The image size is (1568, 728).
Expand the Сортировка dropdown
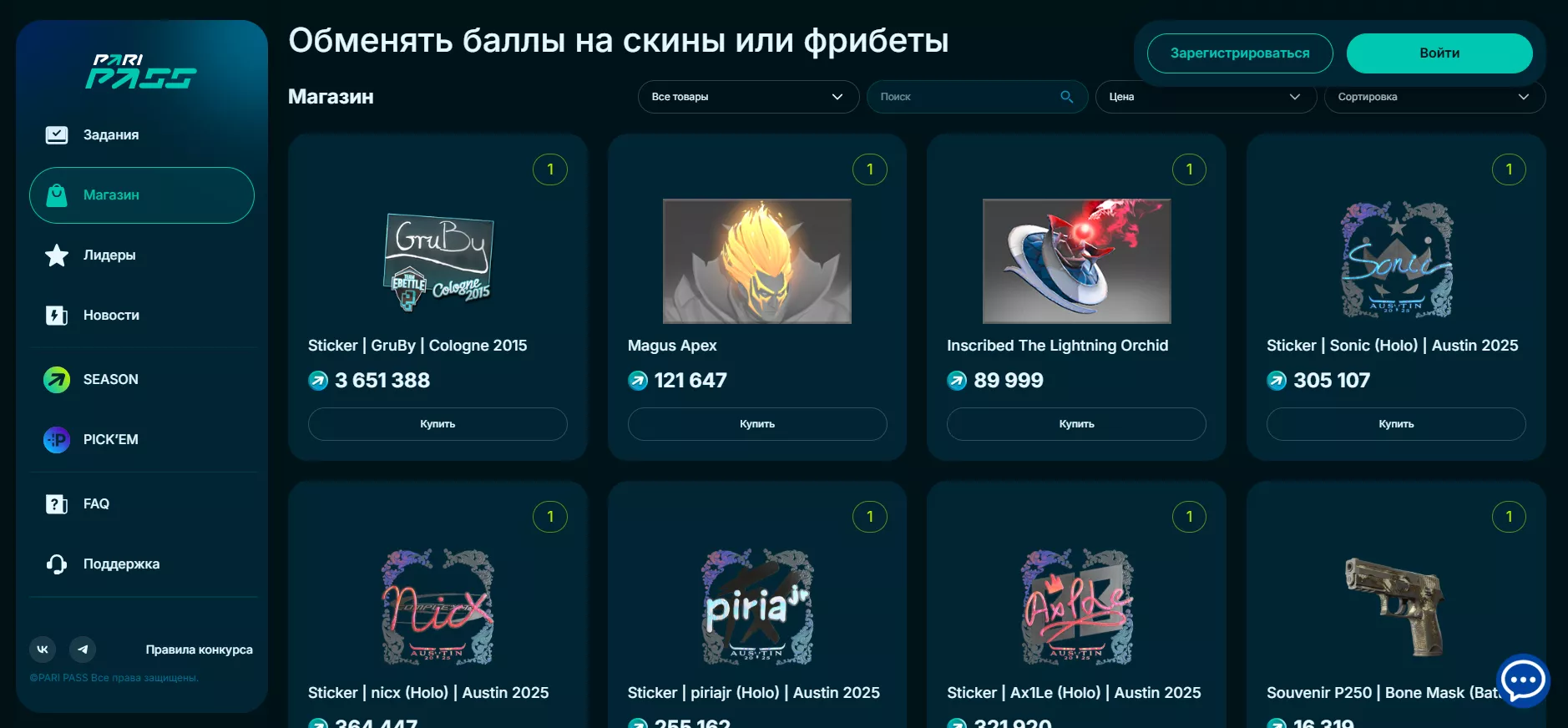coord(1434,97)
